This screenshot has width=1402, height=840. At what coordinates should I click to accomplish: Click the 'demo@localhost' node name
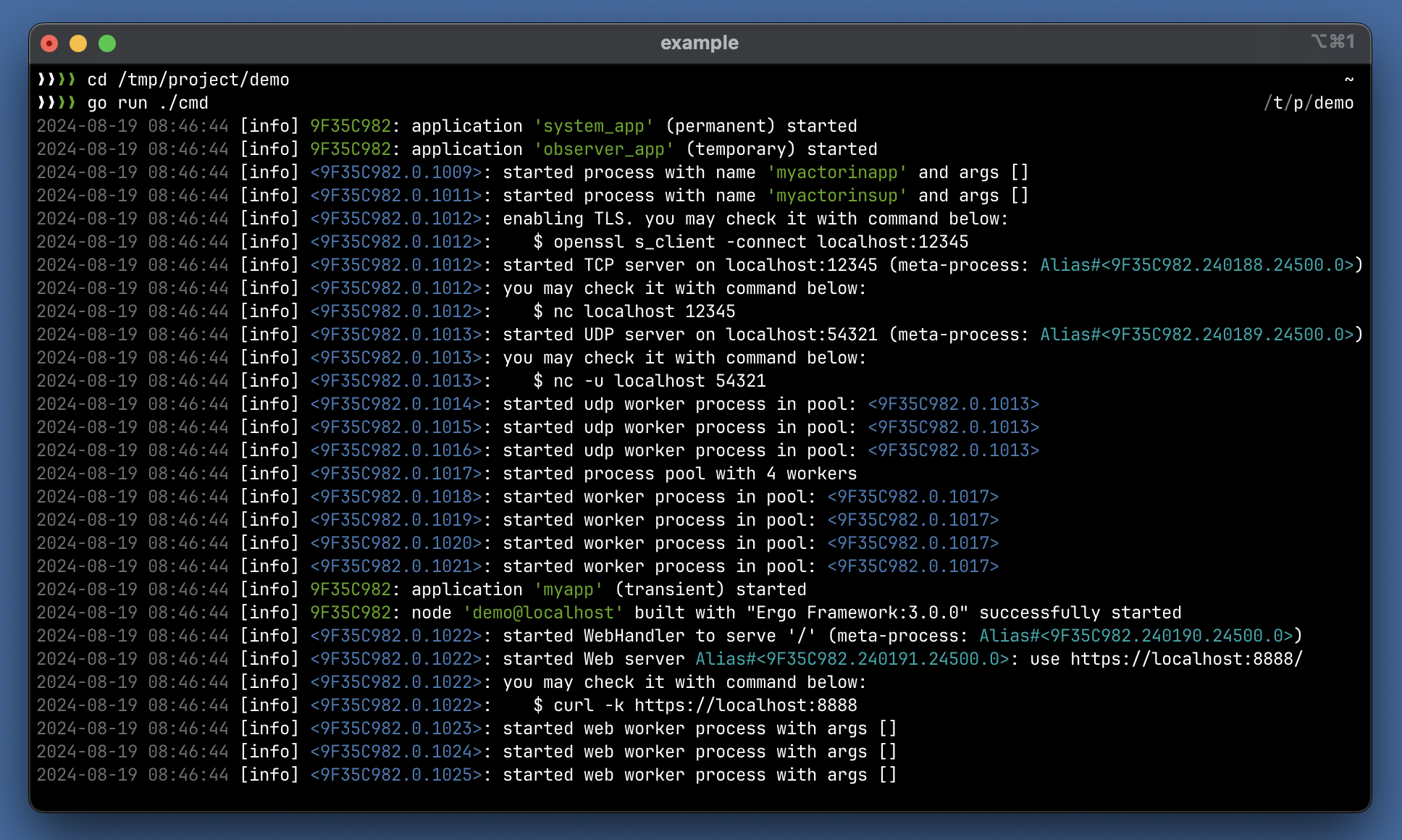543,613
